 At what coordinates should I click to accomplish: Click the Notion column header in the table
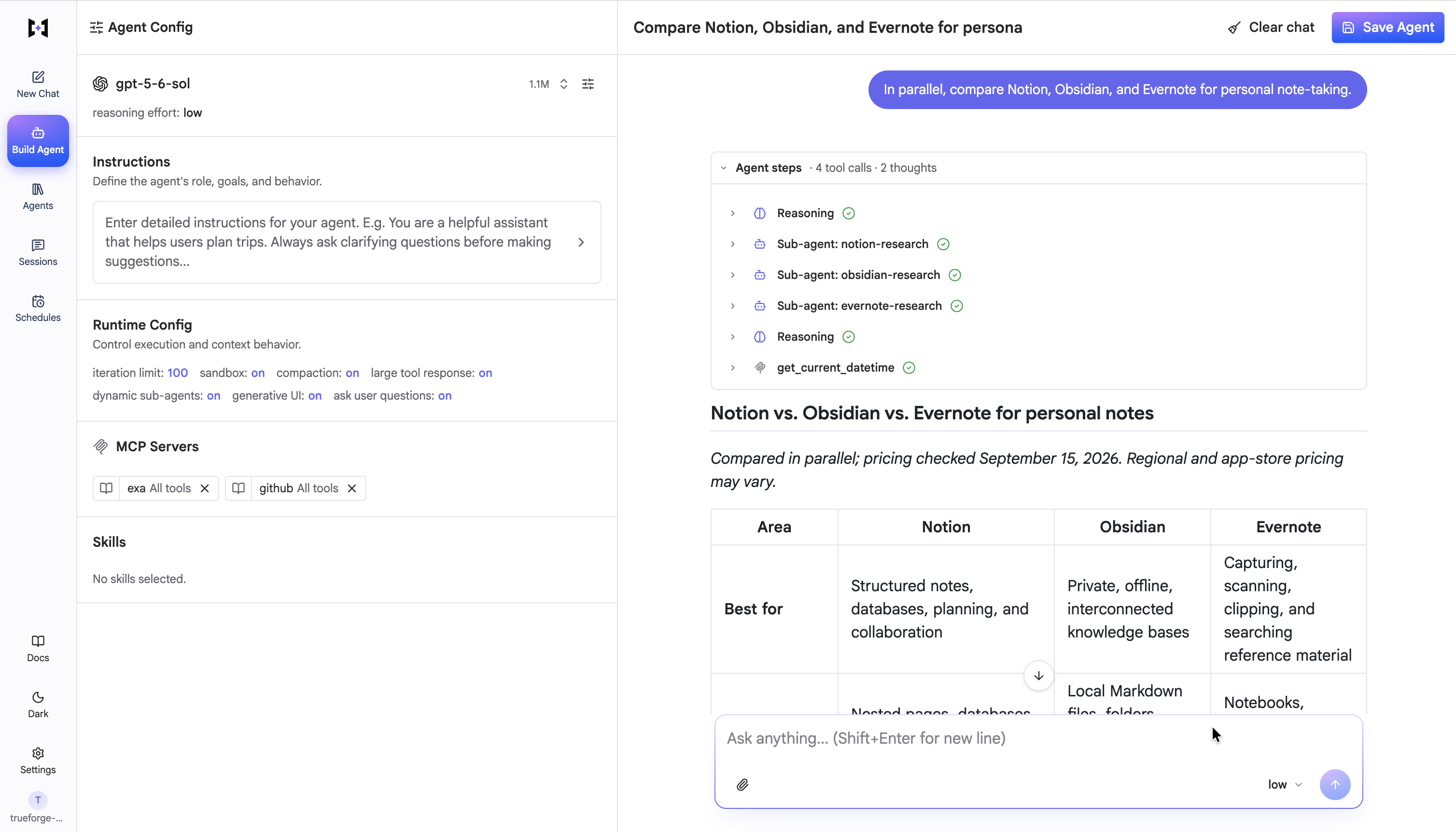point(946,527)
